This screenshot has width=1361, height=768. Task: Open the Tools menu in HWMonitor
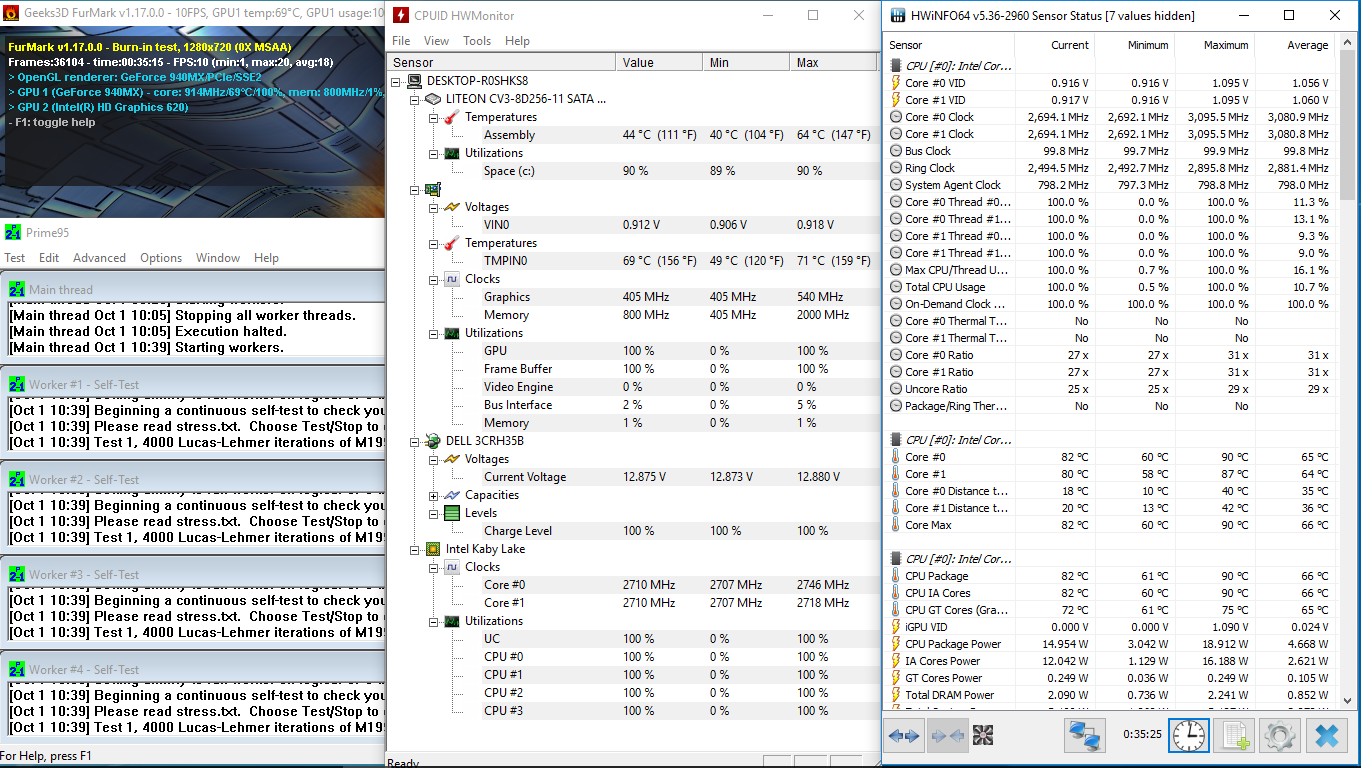click(x=477, y=41)
